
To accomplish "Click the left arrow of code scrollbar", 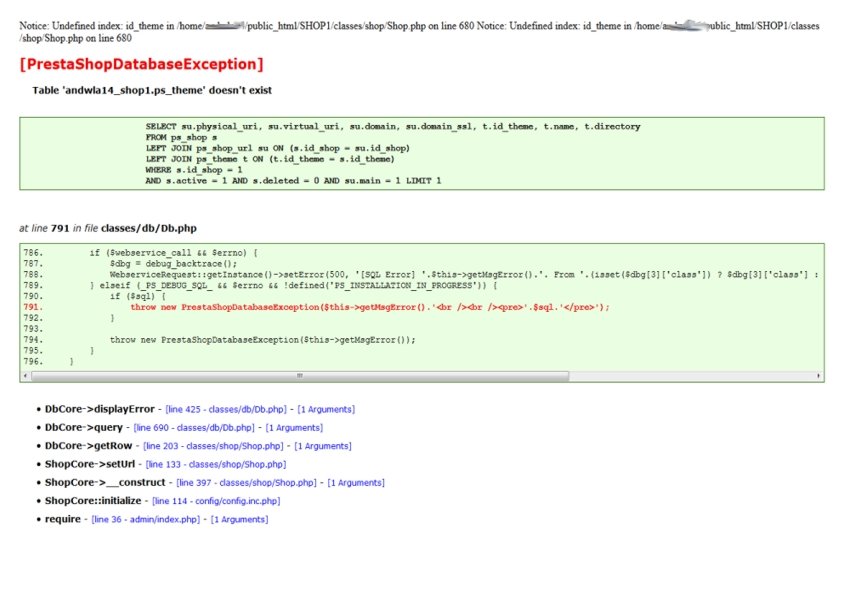I will 25,376.
